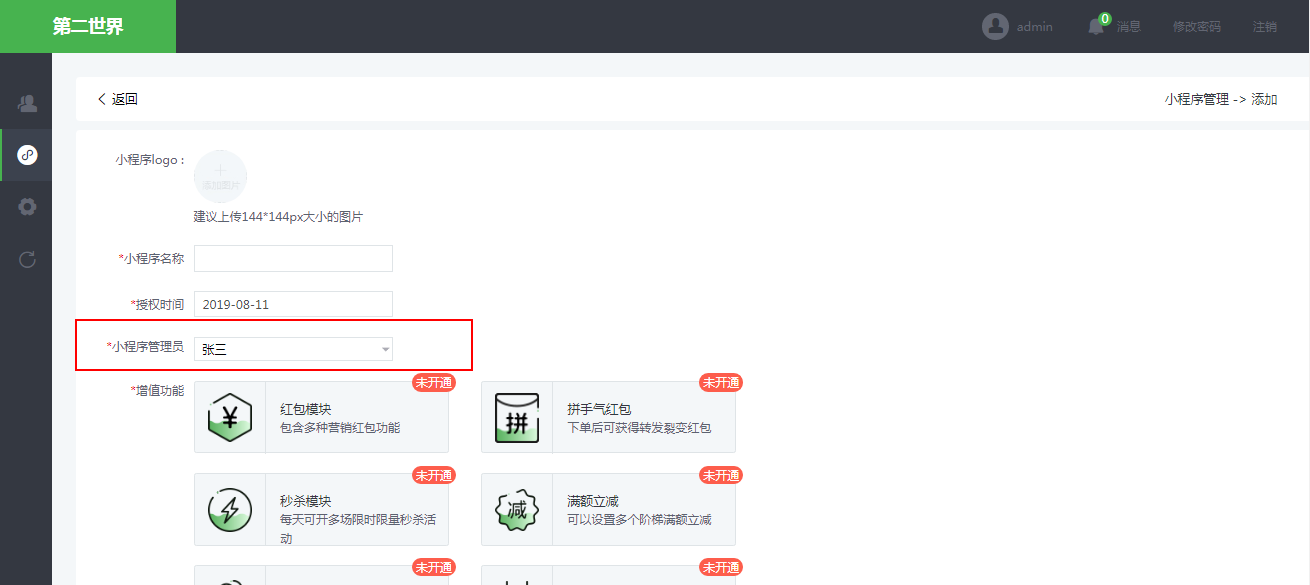Click the 红包模块 yen hexagon icon

point(230,418)
